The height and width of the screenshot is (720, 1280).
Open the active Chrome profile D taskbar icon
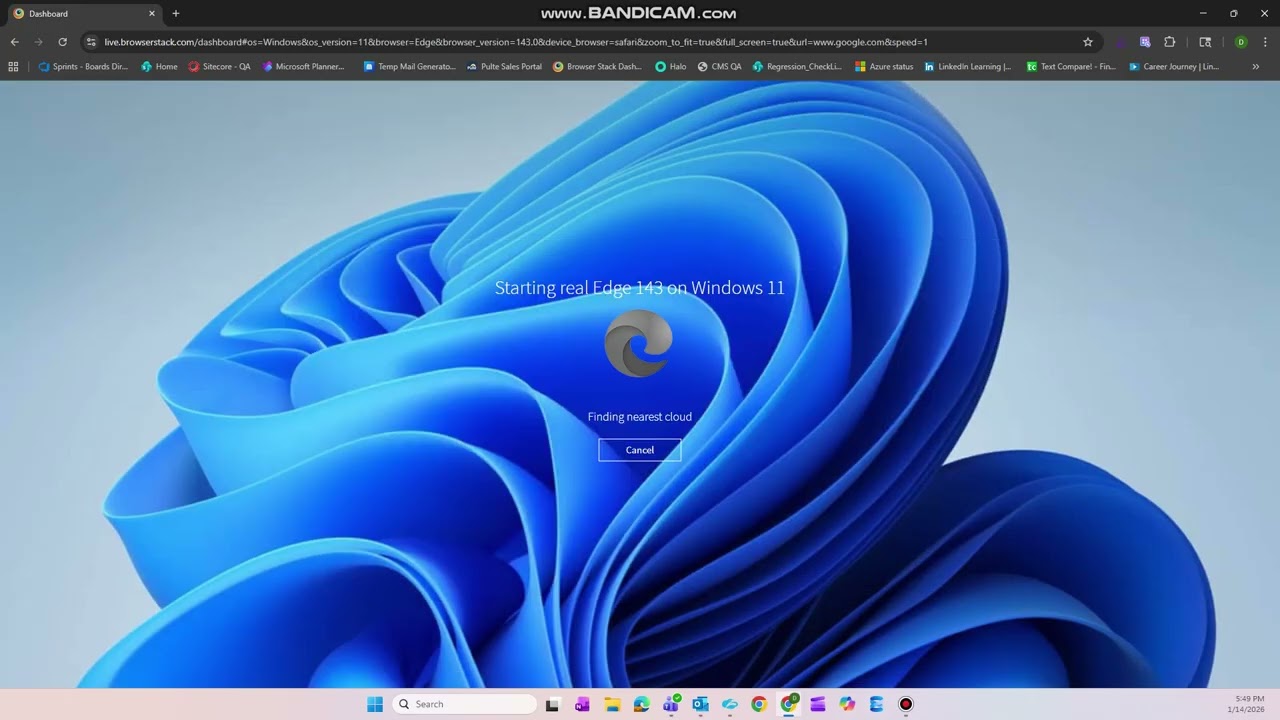click(788, 704)
